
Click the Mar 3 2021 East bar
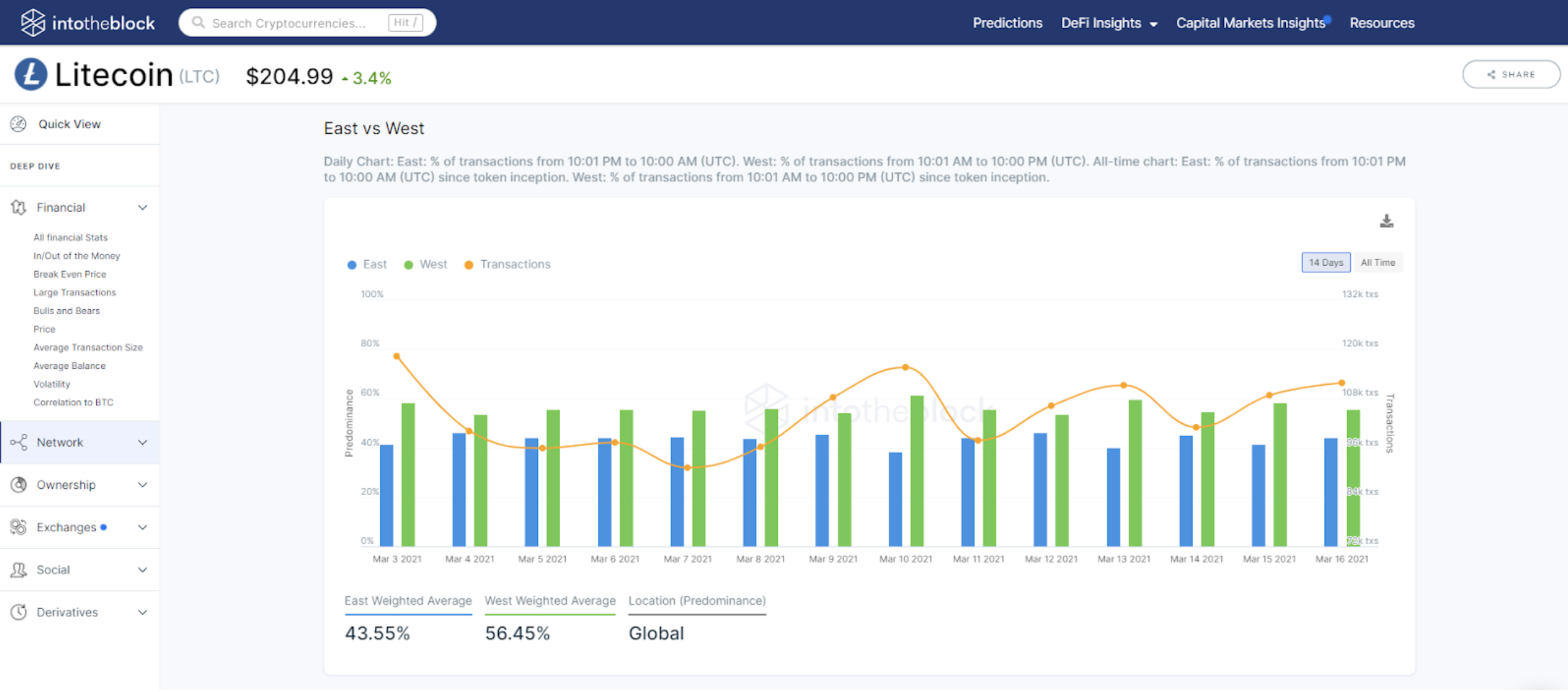(x=386, y=495)
